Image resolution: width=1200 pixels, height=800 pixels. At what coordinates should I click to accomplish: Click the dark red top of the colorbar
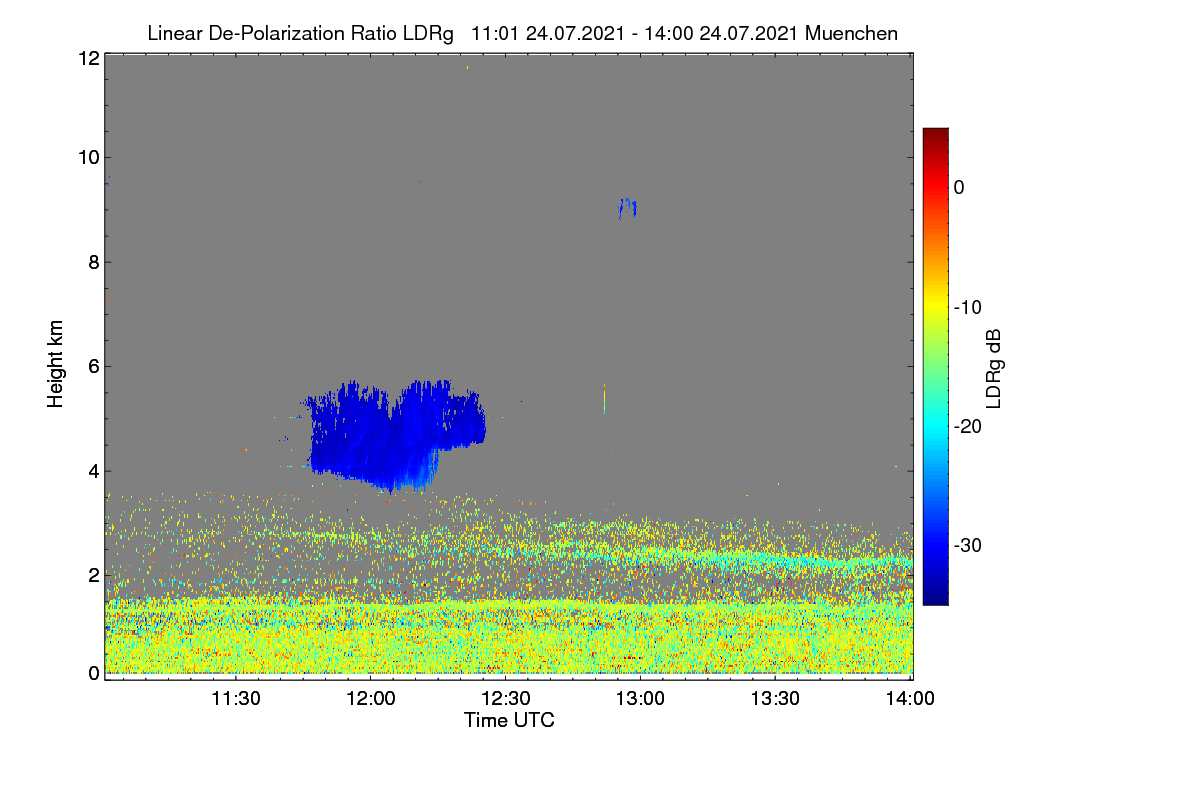coord(935,136)
